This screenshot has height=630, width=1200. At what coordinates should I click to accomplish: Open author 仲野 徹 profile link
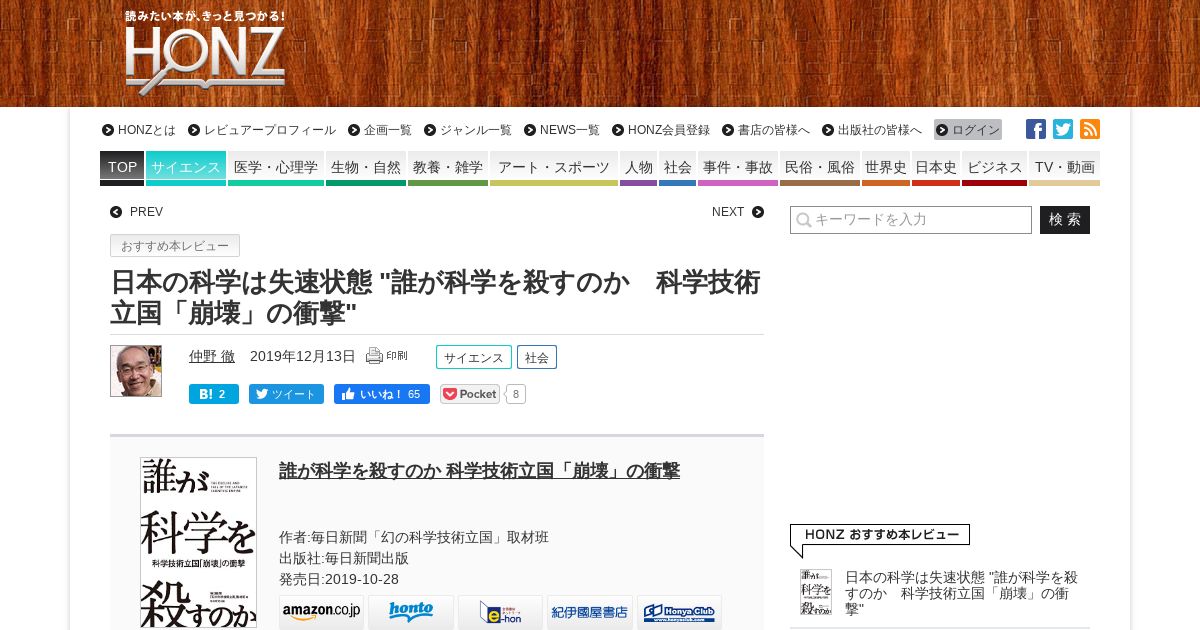coord(212,356)
